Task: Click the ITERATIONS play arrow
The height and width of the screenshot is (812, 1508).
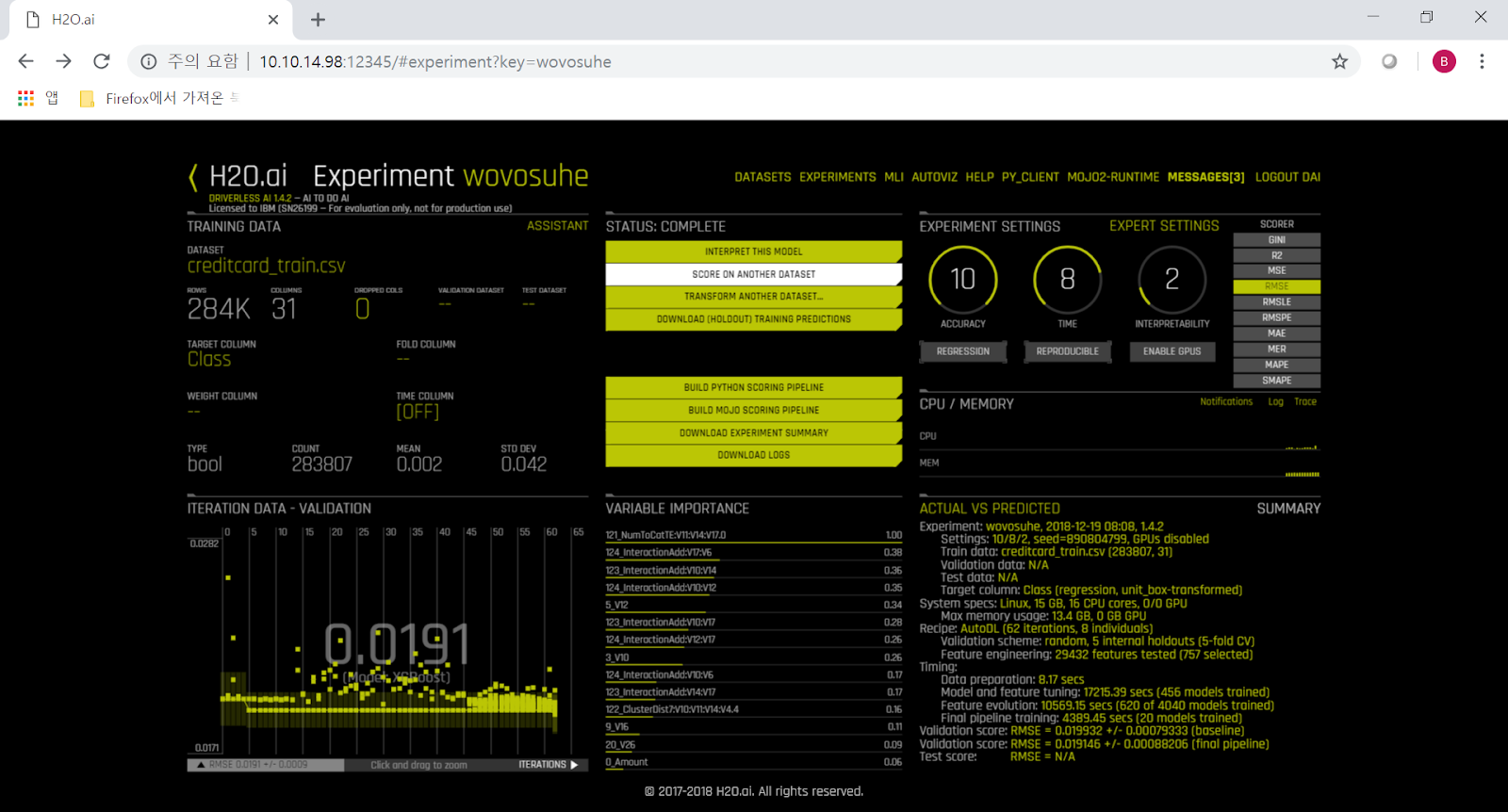Action: [574, 765]
